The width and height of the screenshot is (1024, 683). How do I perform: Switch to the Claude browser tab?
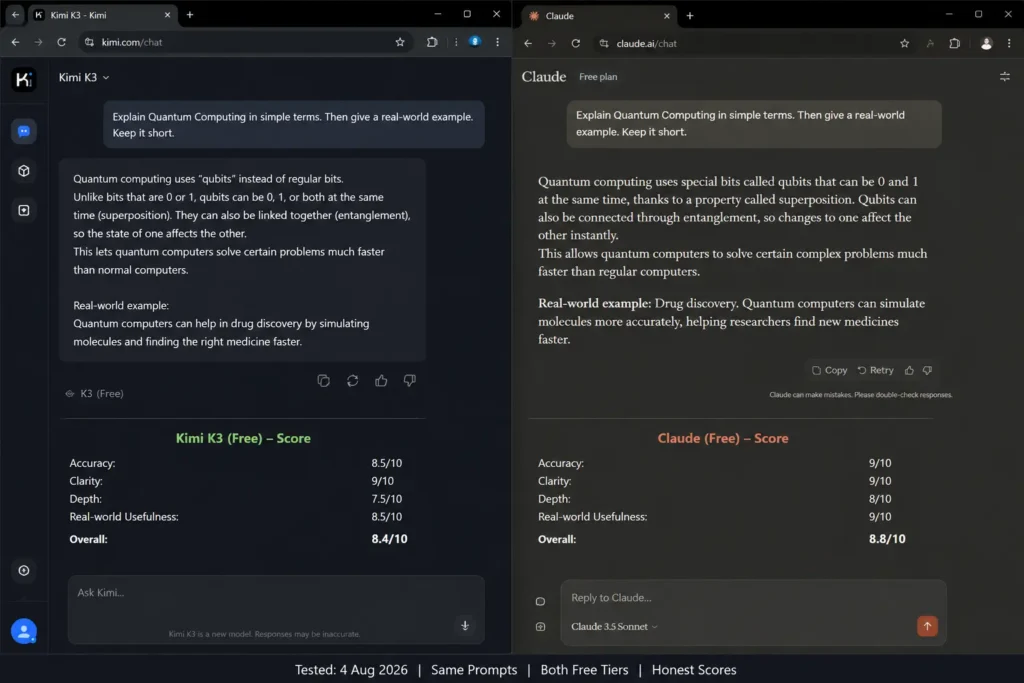[x=600, y=16]
